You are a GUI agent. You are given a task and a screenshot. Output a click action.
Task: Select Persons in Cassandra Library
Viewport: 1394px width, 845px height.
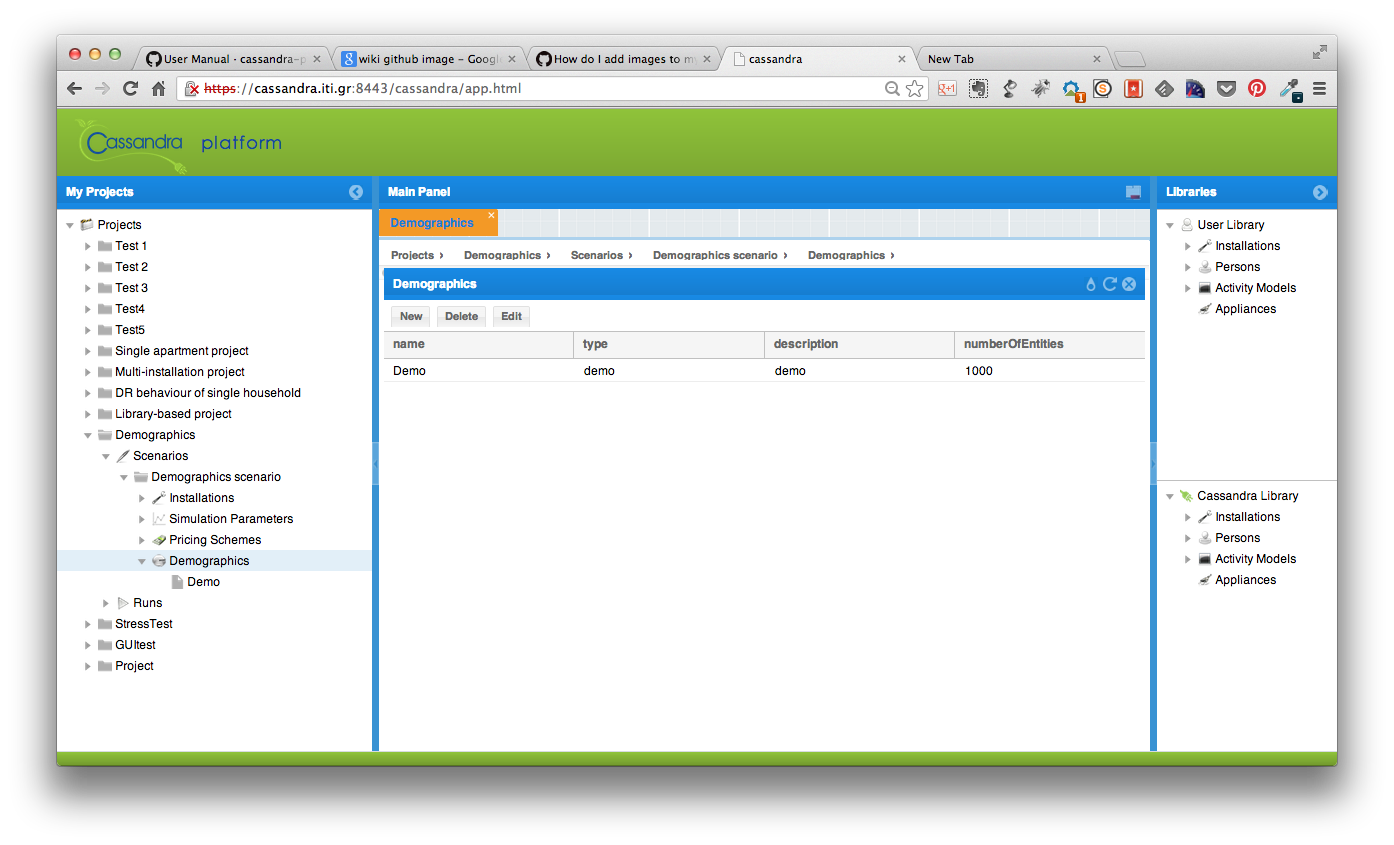coord(1237,538)
